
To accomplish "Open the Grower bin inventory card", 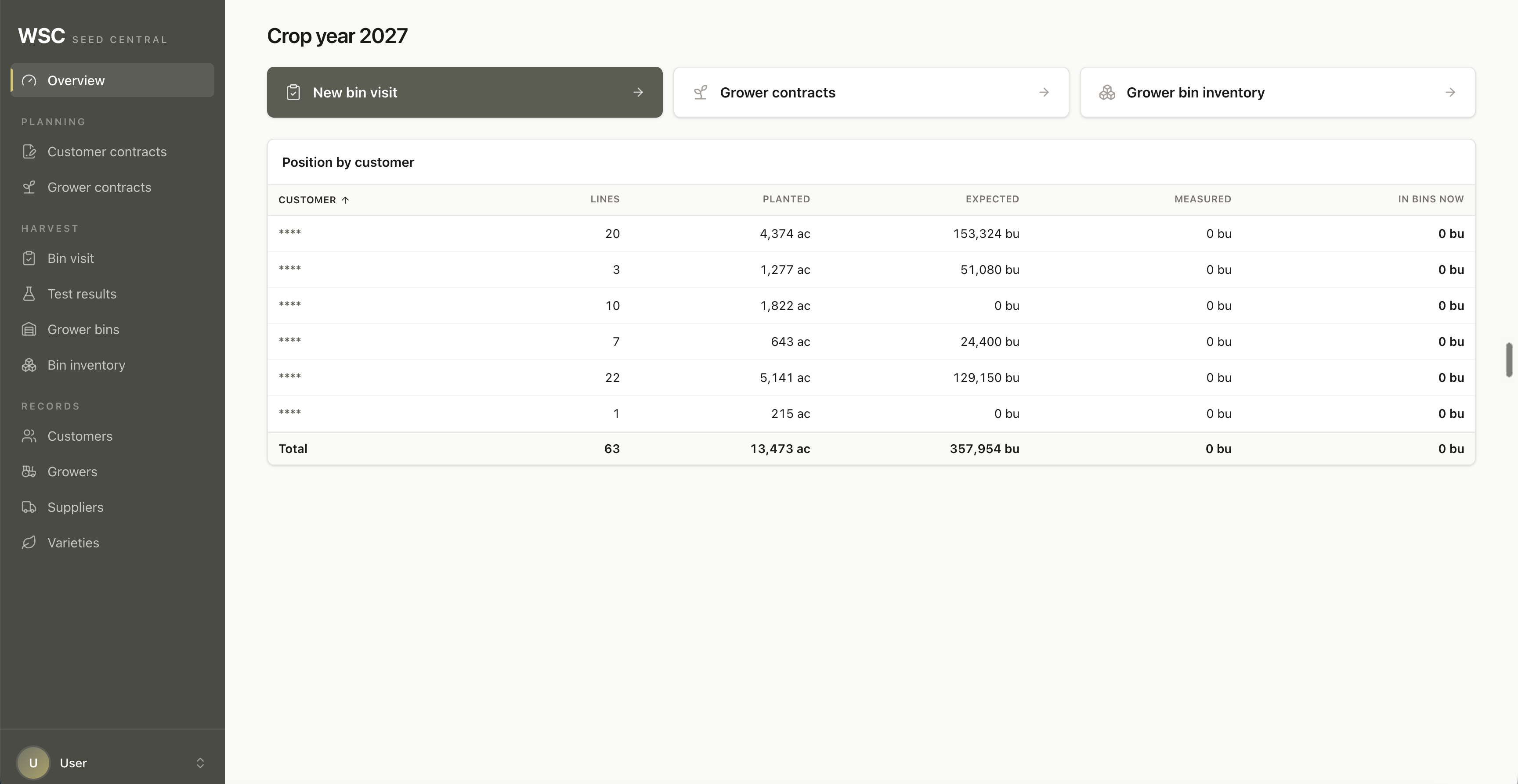I will click(1278, 93).
